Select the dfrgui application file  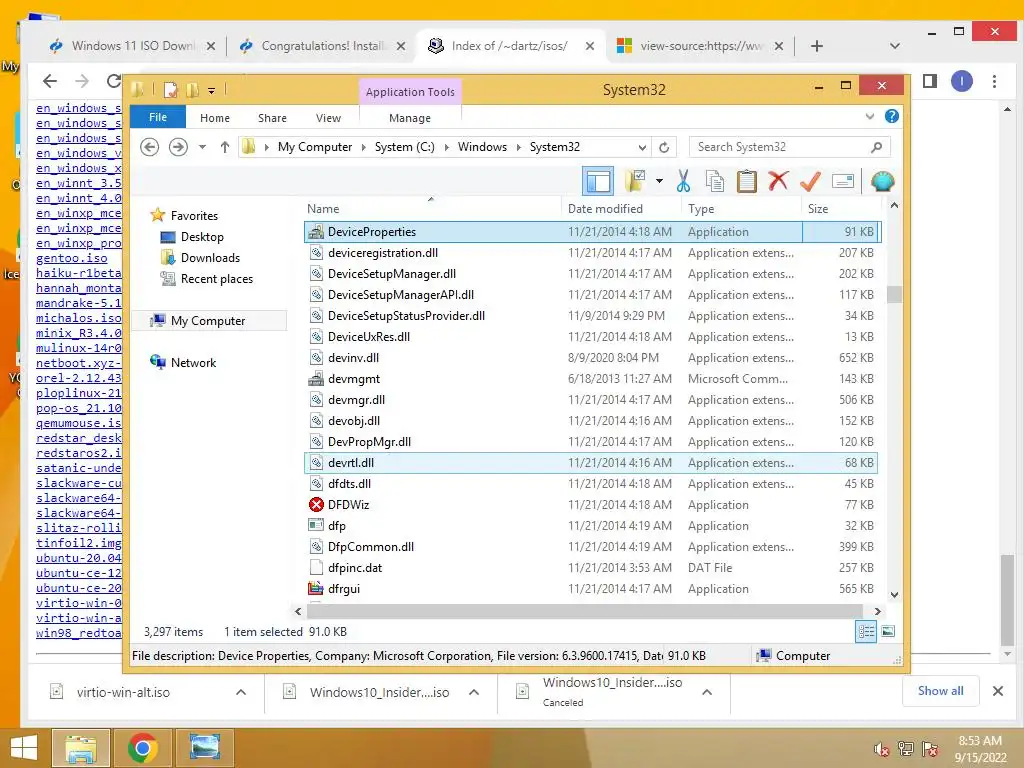pyautogui.click(x=591, y=588)
